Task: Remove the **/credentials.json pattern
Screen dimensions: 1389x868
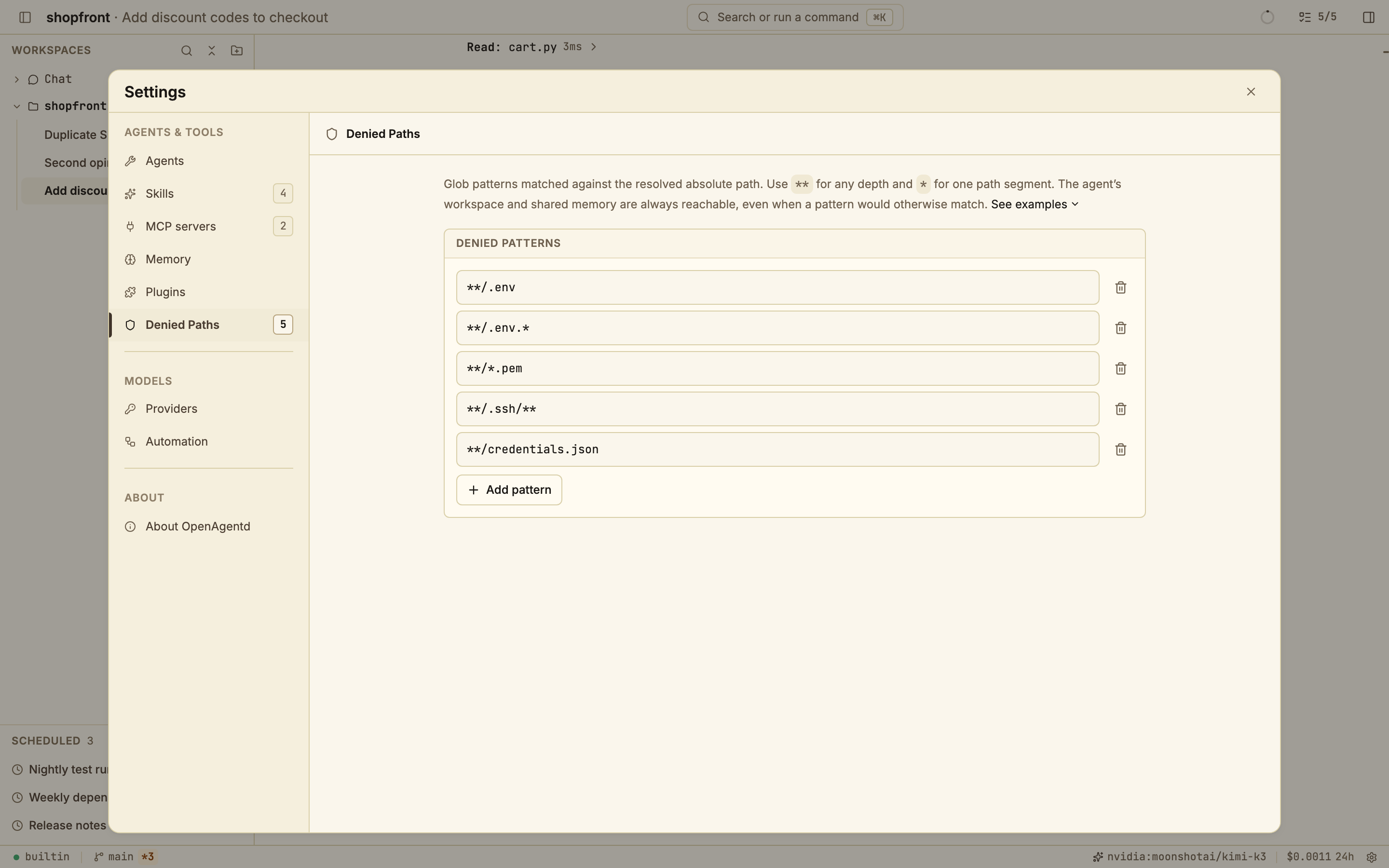Action: click(x=1120, y=449)
